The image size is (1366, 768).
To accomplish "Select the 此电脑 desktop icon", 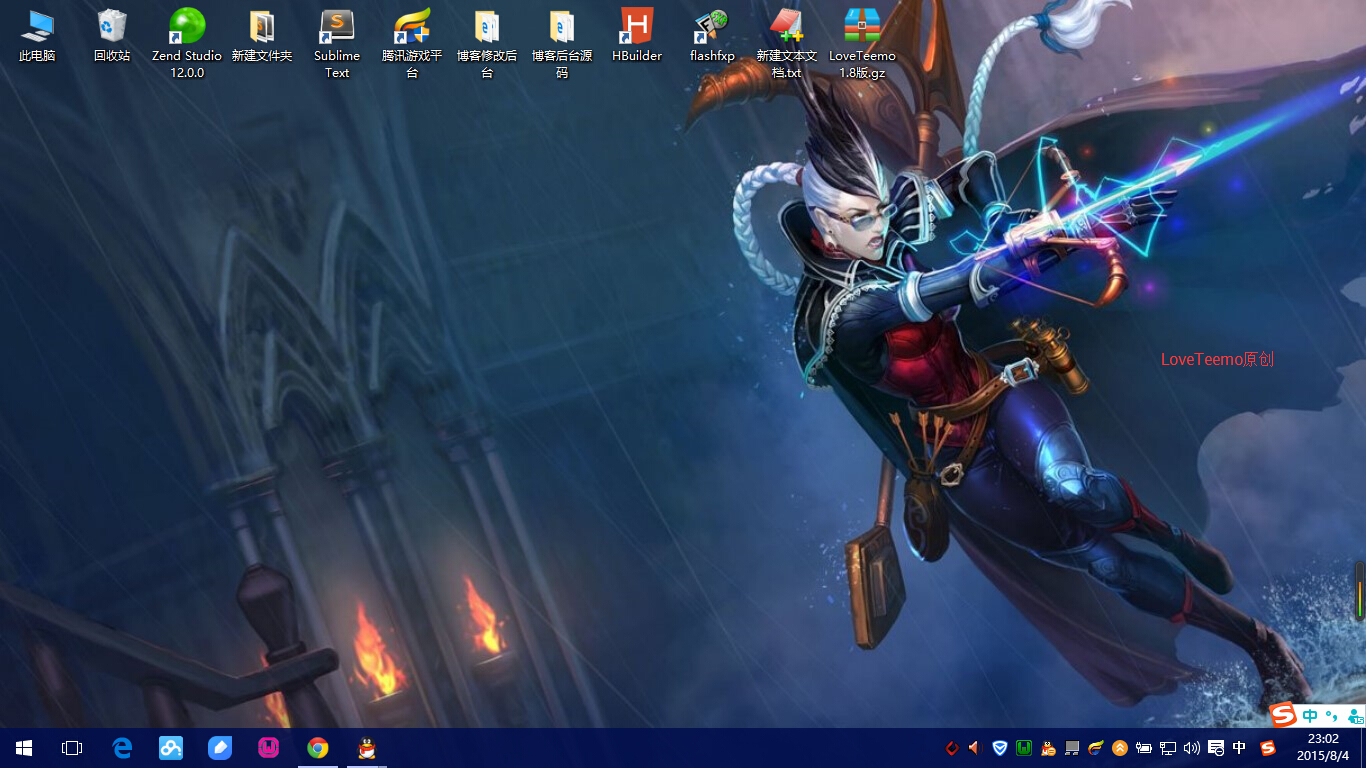I will coord(37,27).
